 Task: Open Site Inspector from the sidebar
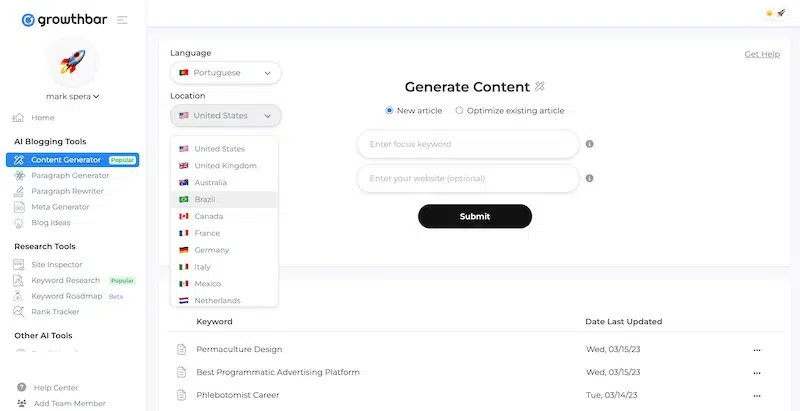[x=56, y=264]
